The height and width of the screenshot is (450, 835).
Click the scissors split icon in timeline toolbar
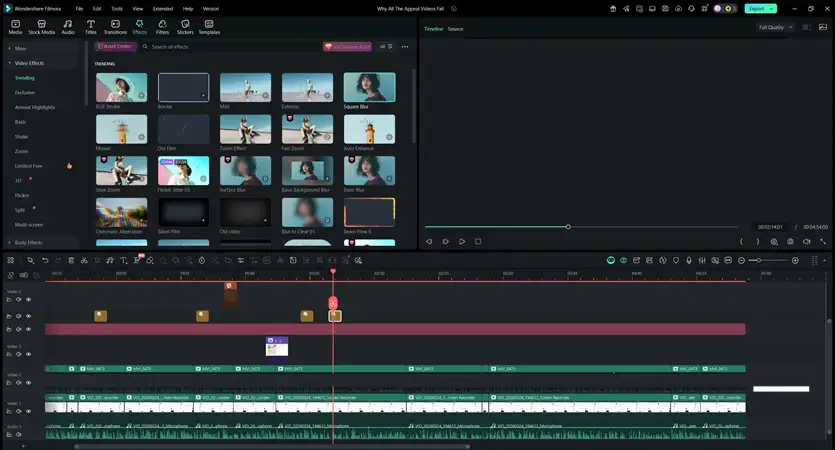click(x=84, y=260)
